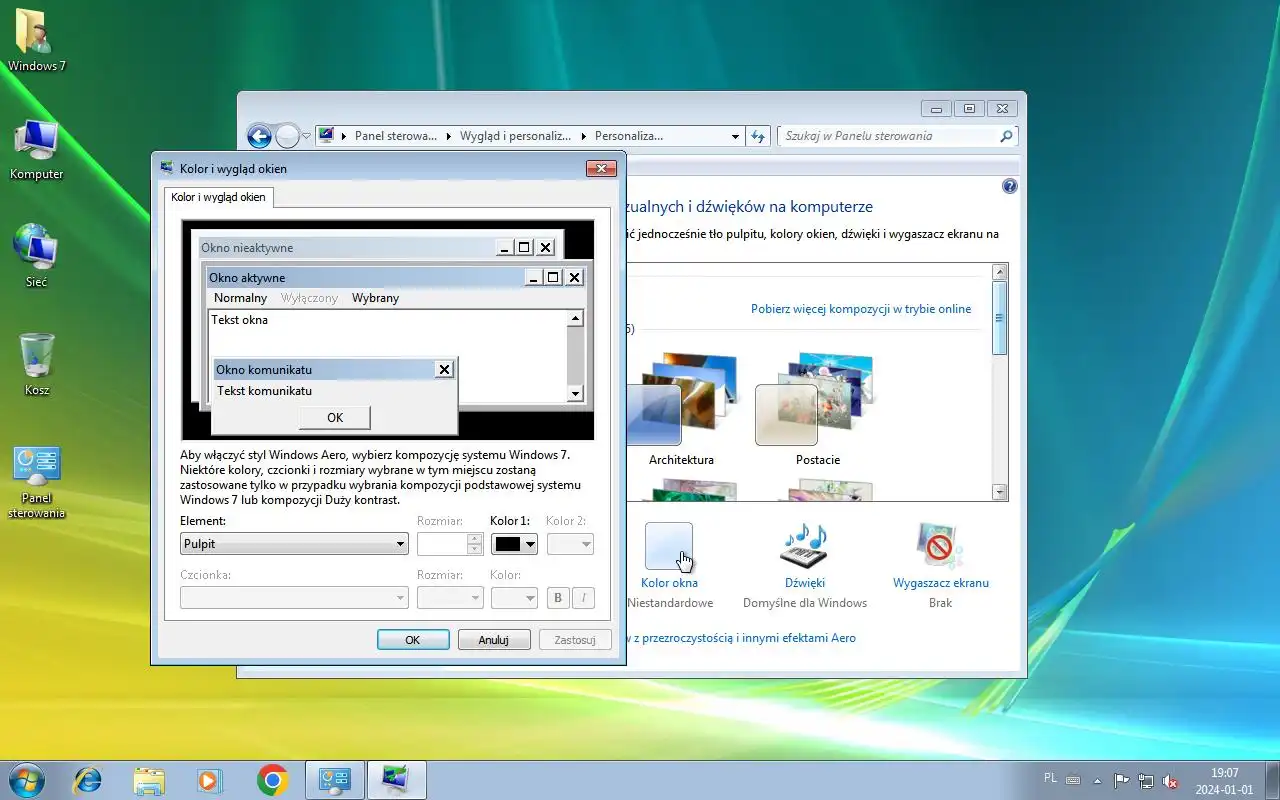
Task: Click the Wygaszacz ekranu link text
Action: pos(941,583)
